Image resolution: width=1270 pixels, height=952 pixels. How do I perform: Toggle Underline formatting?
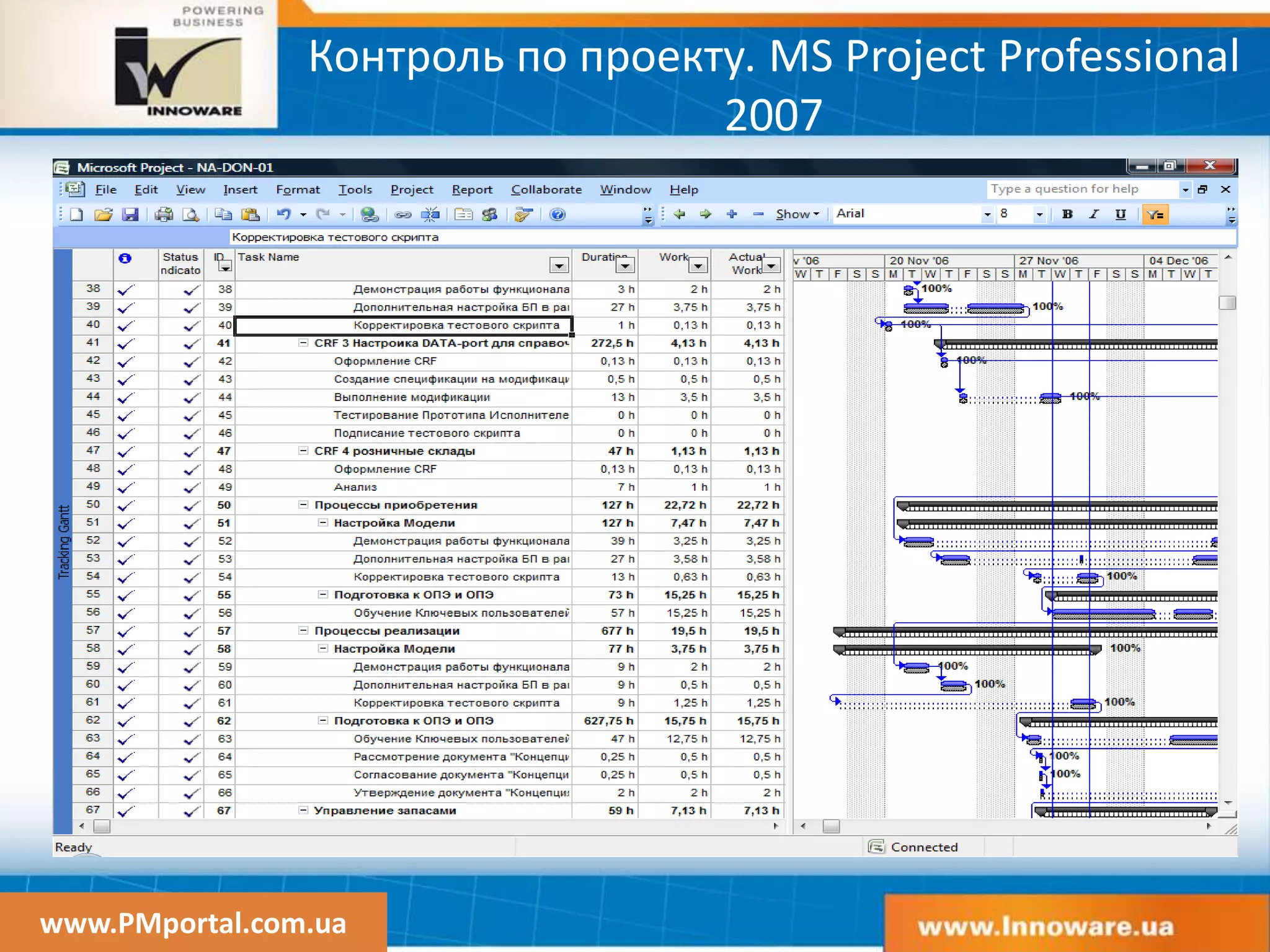point(1121,214)
